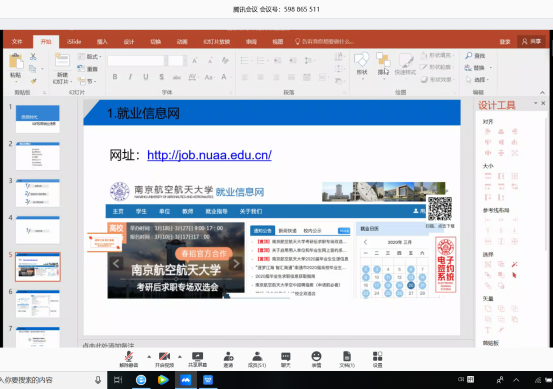The image size is (553, 389).
Task: Click the Tencent Meeting taskbar icon
Action: 186,380
